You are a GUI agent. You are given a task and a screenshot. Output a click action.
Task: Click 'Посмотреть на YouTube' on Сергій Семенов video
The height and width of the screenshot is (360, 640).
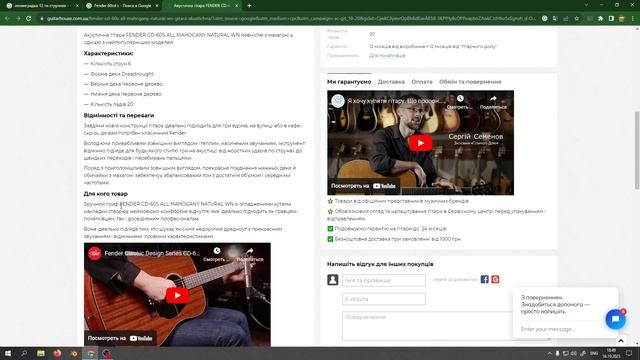point(363,186)
